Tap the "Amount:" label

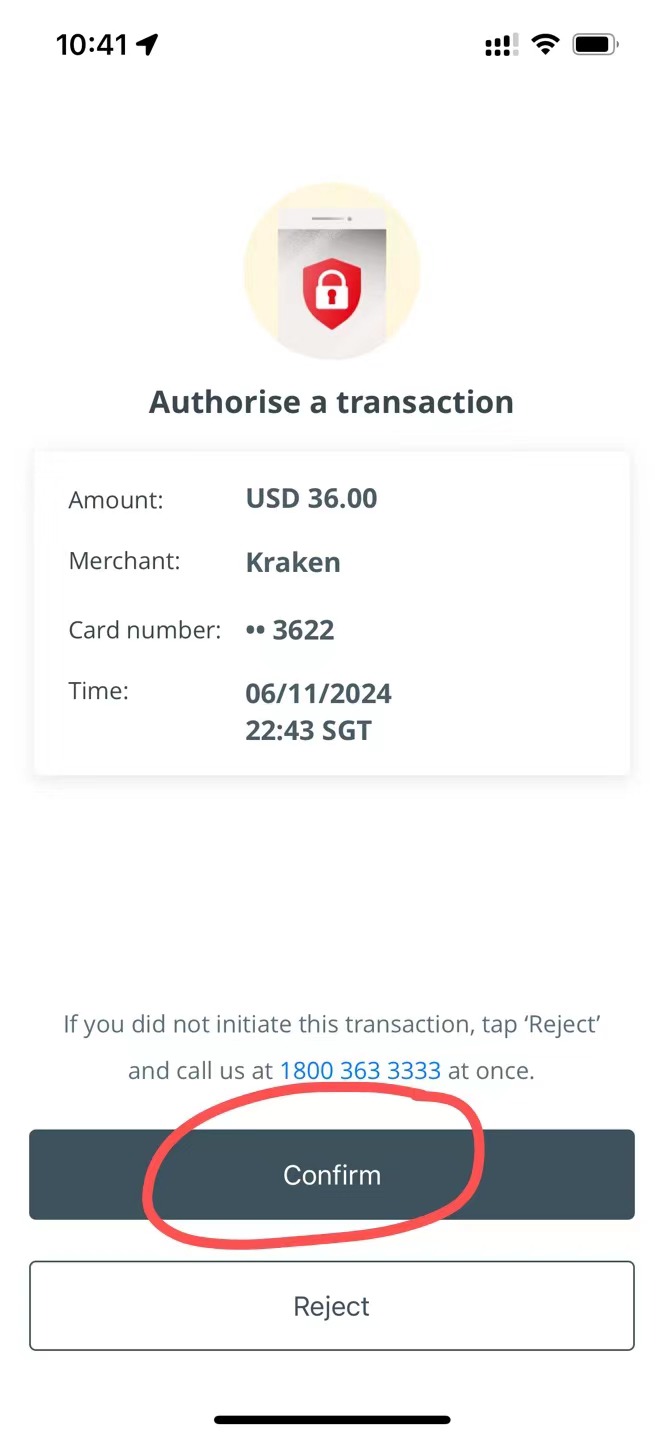pos(115,499)
